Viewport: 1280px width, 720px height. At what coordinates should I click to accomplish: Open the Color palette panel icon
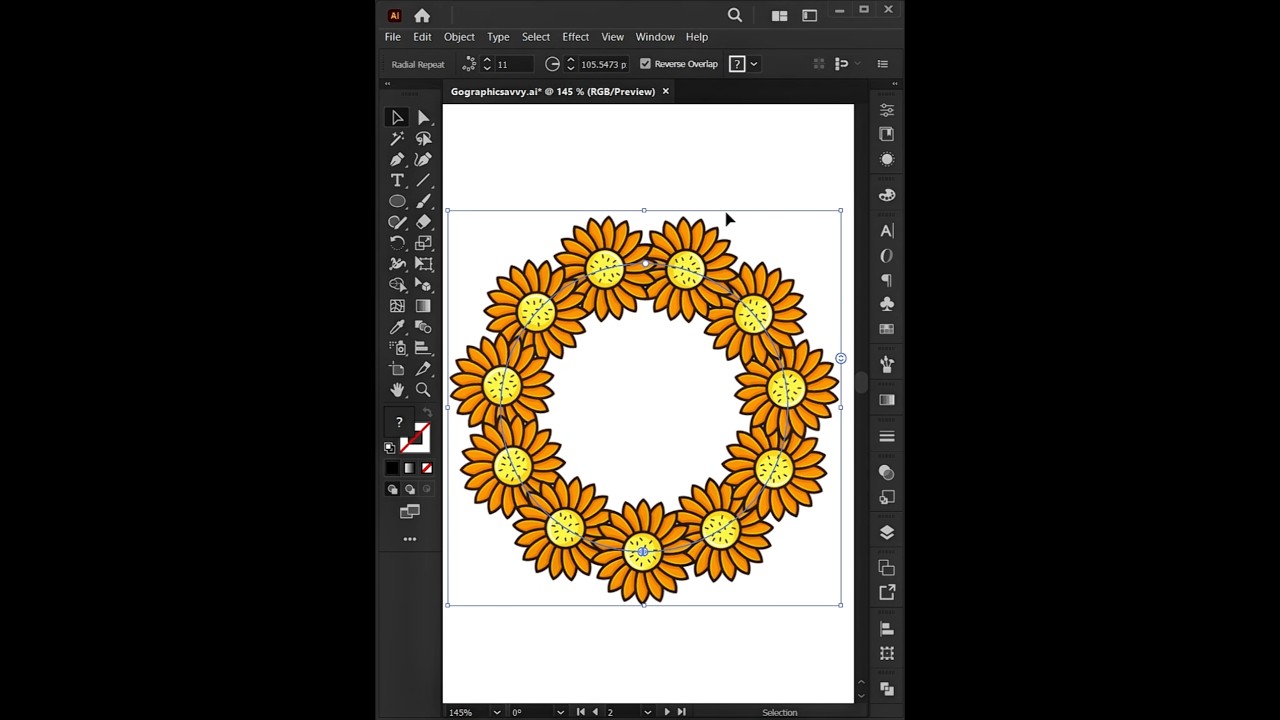click(x=887, y=195)
